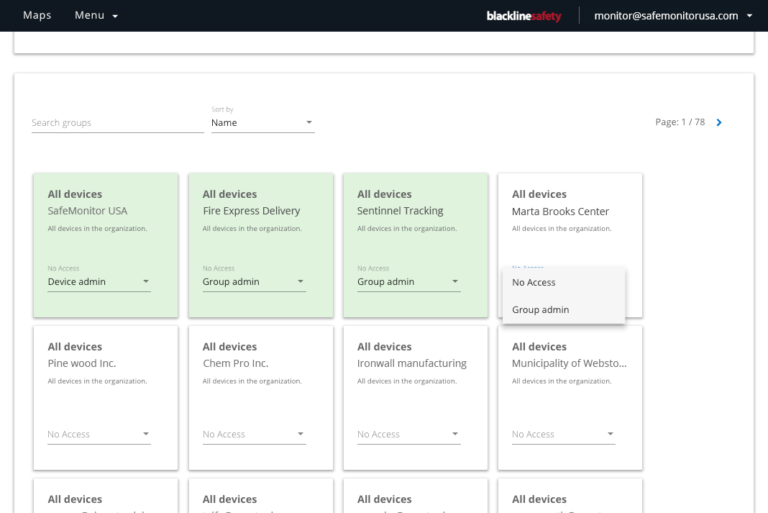Click the Fire Express Delivery organization name
The height and width of the screenshot is (513, 768).
tap(251, 211)
